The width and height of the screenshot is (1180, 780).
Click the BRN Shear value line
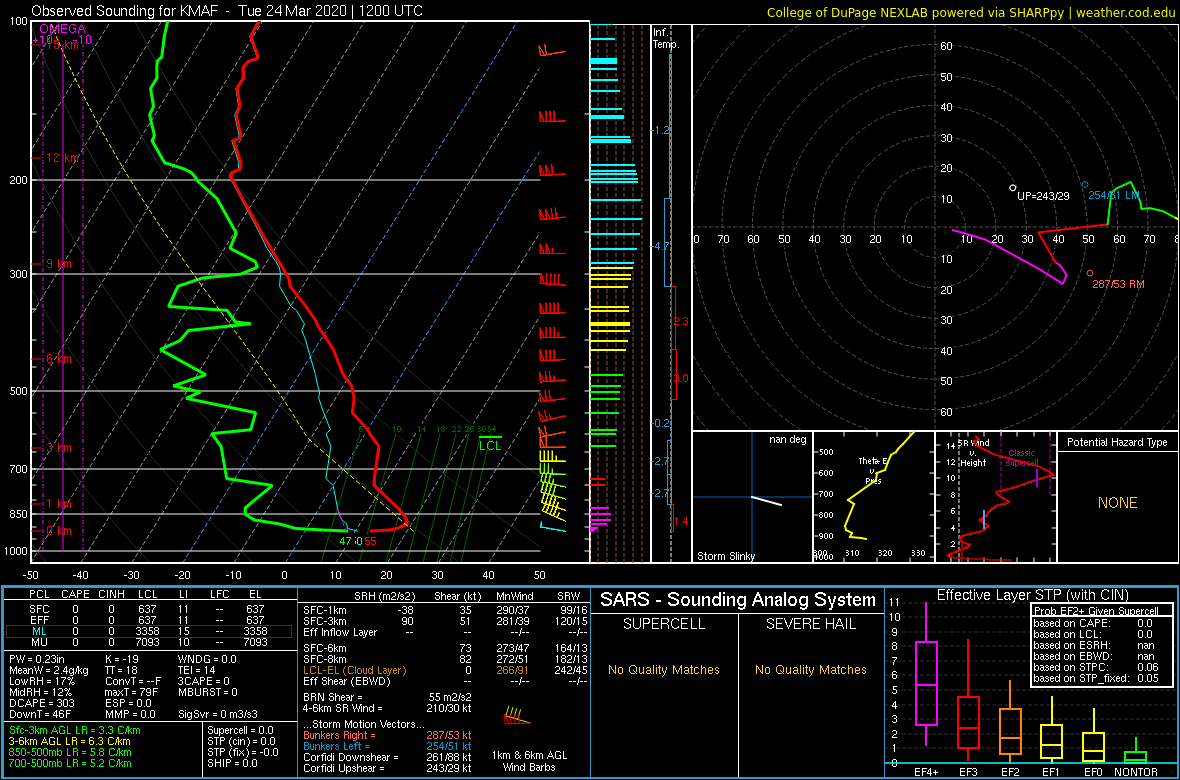coord(388,697)
